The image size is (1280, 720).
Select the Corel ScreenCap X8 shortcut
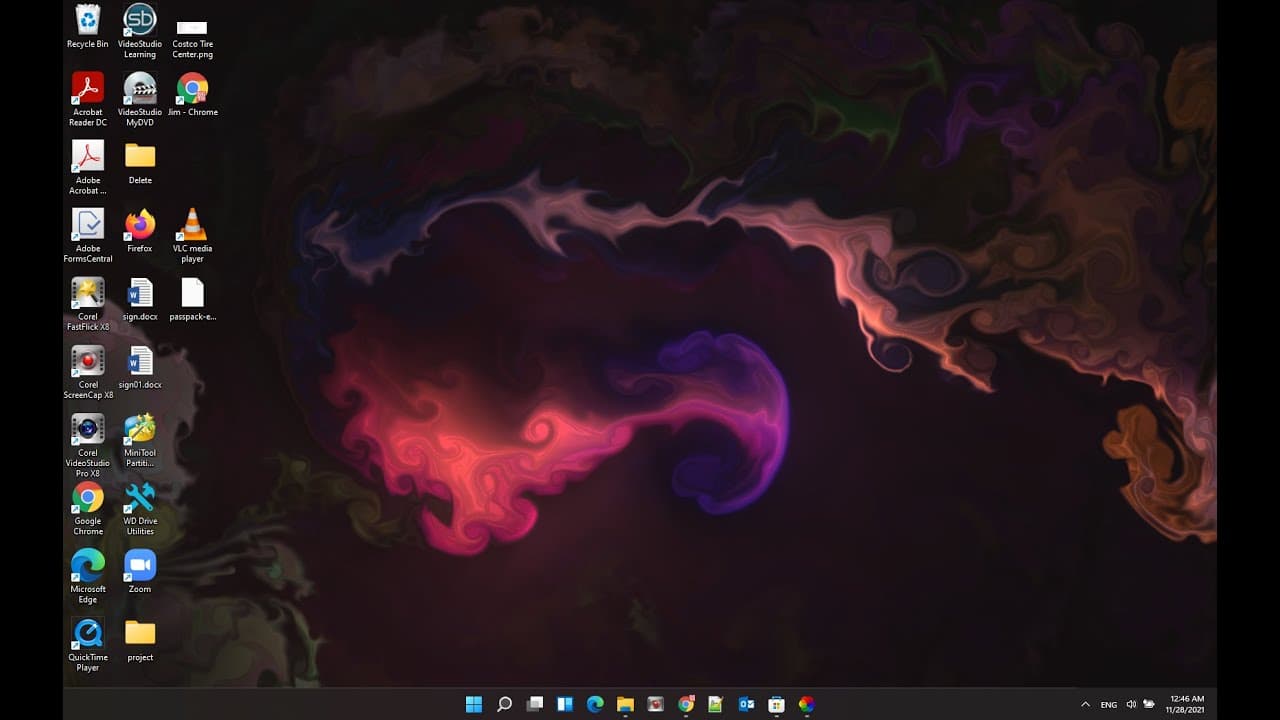(x=88, y=372)
